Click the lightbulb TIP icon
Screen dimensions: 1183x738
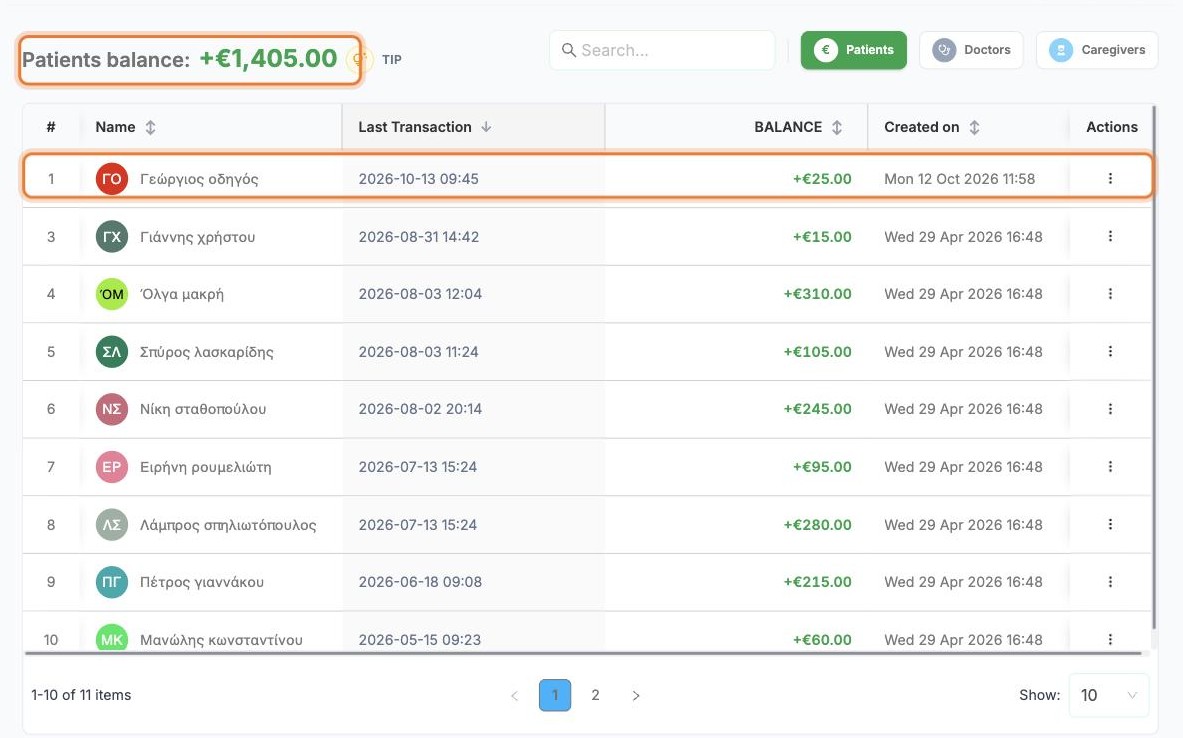pos(358,59)
